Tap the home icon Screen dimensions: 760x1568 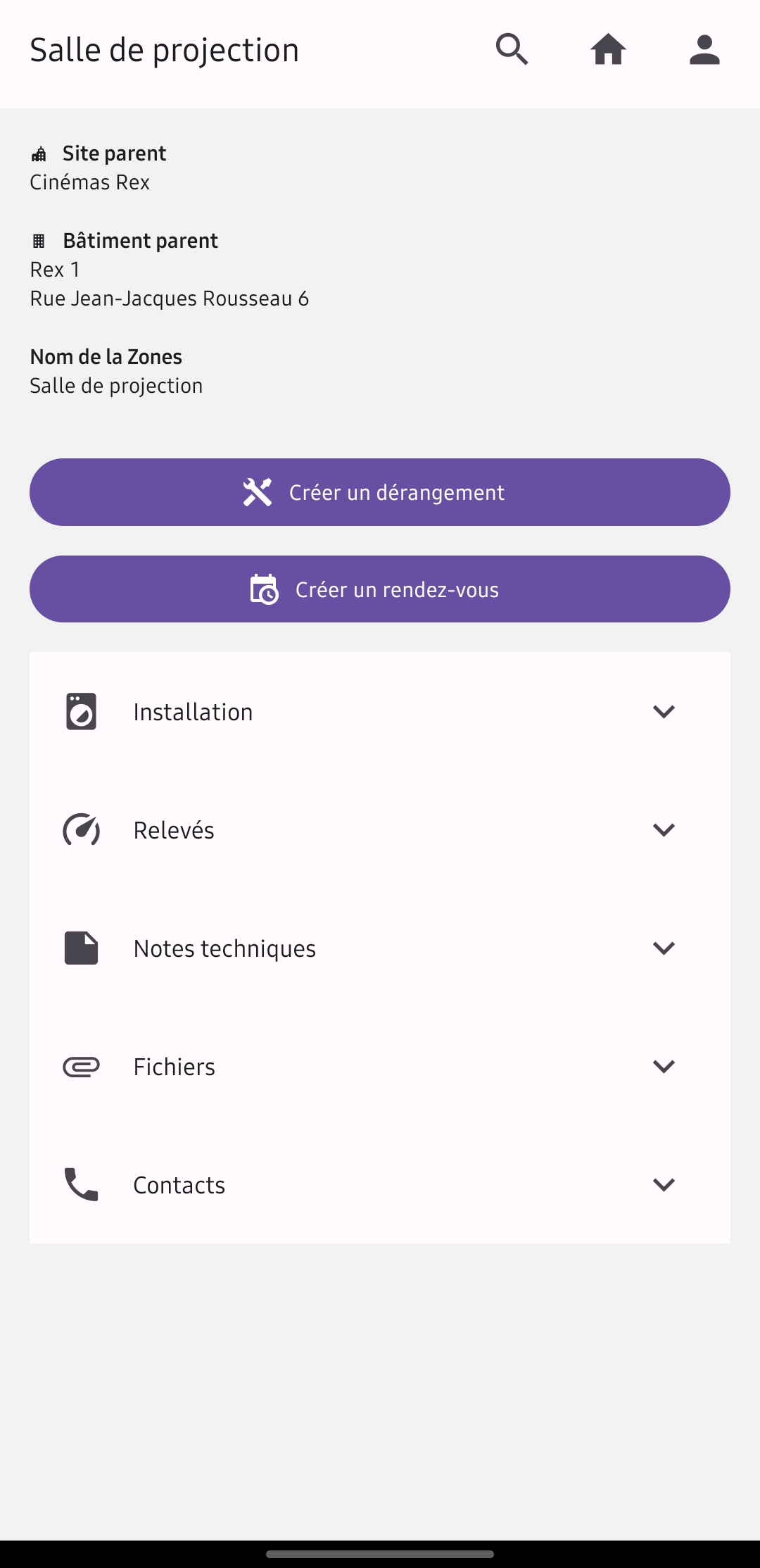coord(608,49)
